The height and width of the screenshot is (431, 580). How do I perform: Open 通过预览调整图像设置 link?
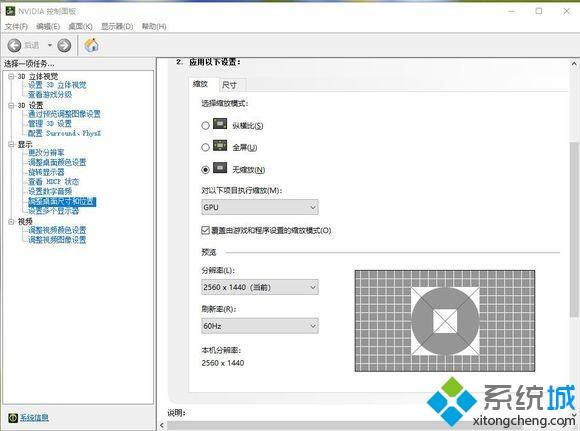point(64,114)
